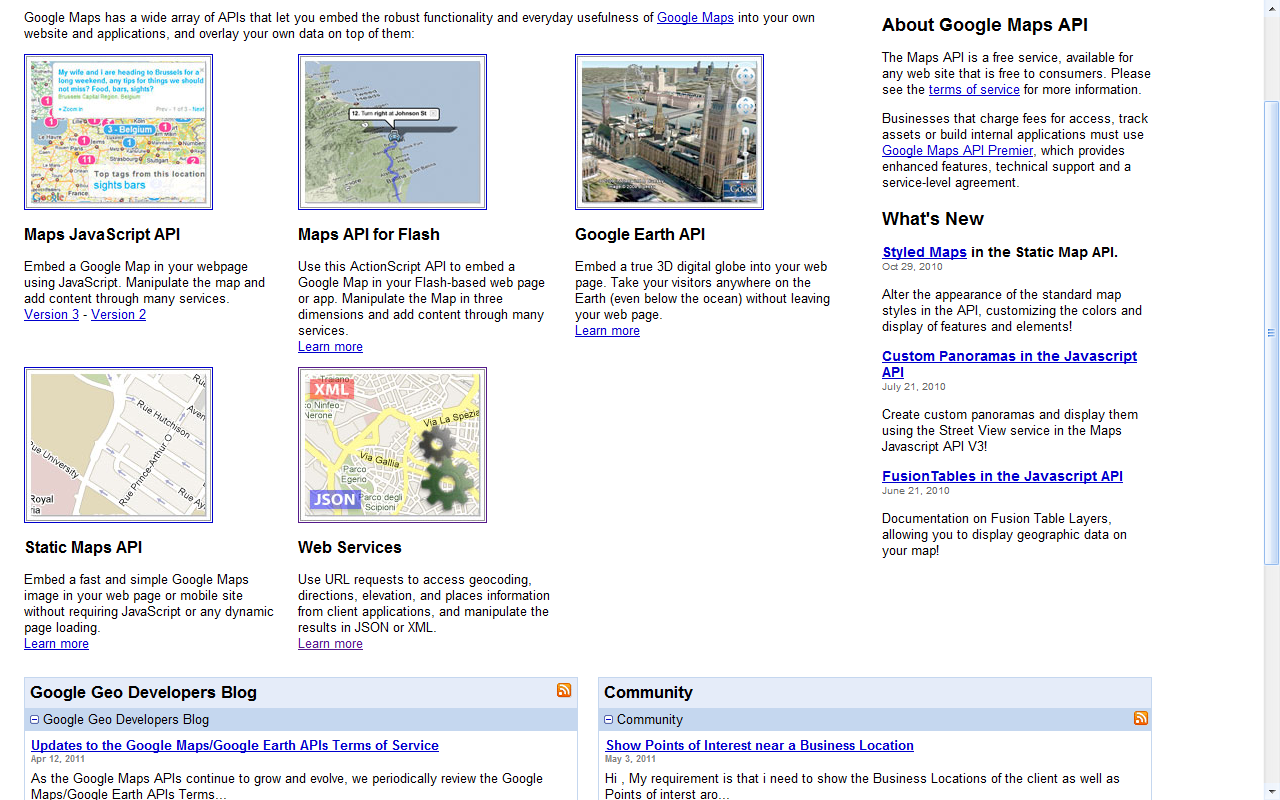Collapse the Google Geo Developers Blog section
Viewport: 1280px width, 800px height.
pos(34,719)
